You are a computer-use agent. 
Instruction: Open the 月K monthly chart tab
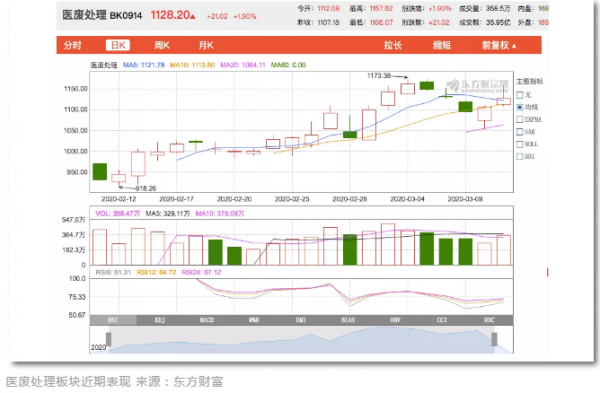[206, 45]
